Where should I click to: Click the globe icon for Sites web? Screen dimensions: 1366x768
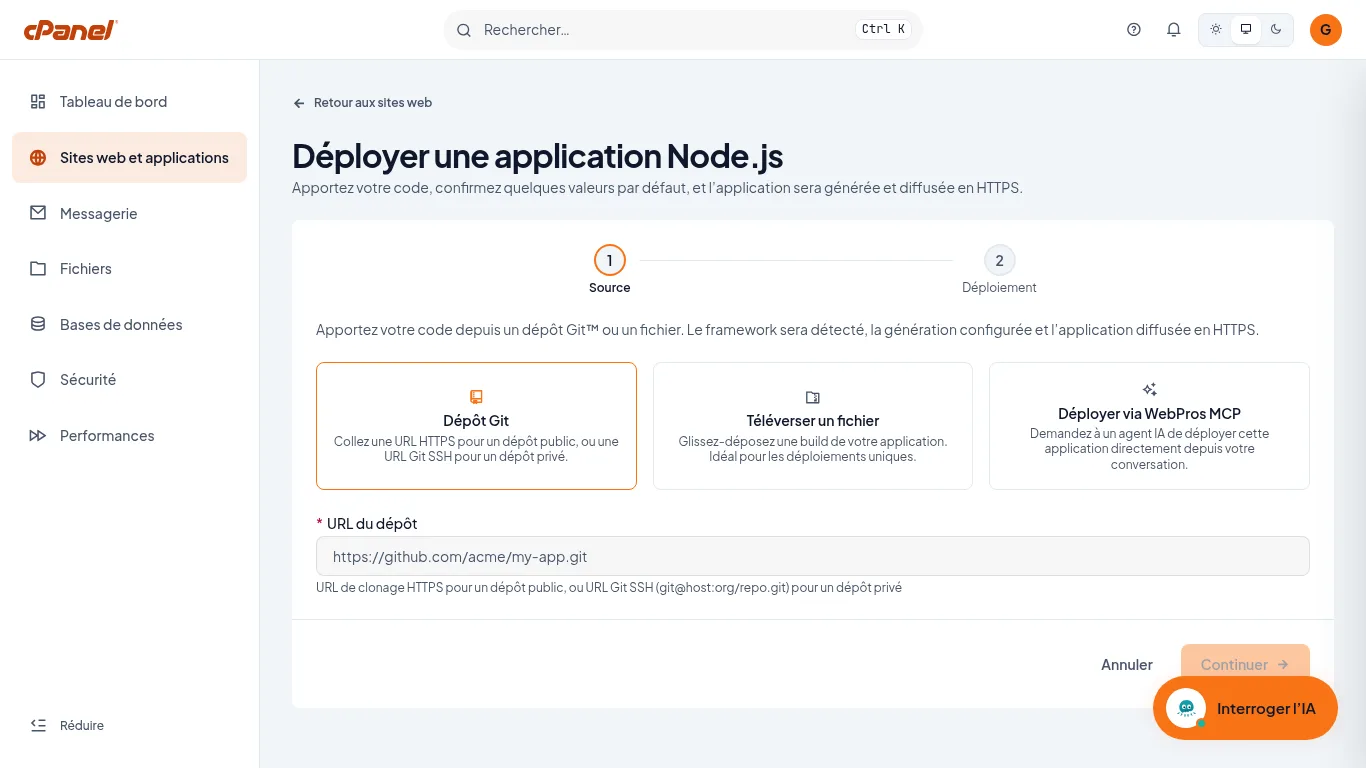click(x=38, y=158)
